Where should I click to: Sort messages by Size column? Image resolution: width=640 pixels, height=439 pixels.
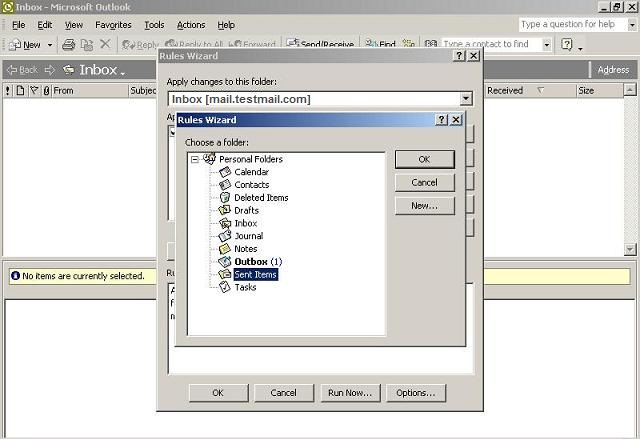(600, 91)
